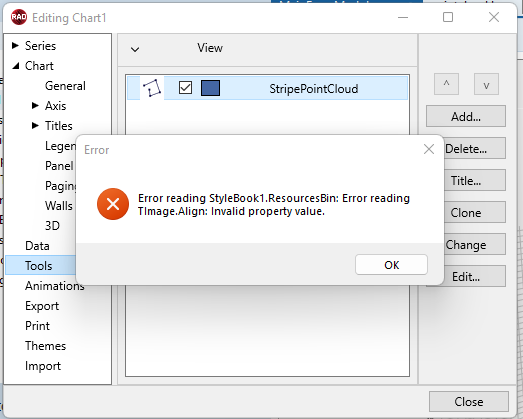The height and width of the screenshot is (419, 523).
Task: Confirm the error with OK
Action: point(391,265)
